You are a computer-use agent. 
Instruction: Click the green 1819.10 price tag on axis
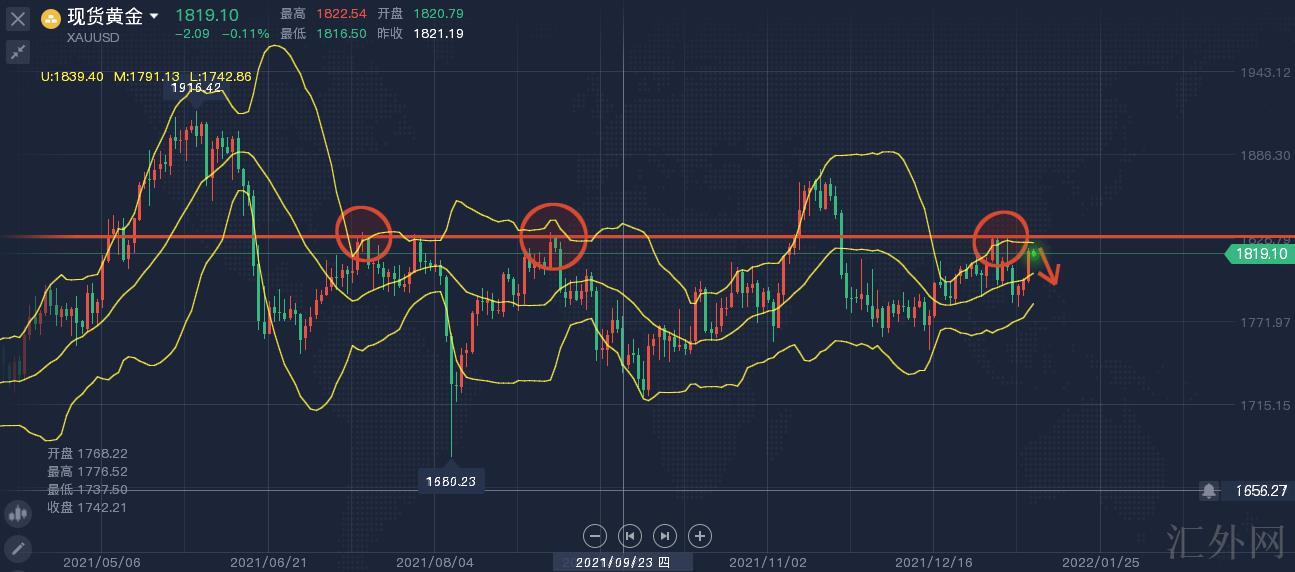point(1261,254)
